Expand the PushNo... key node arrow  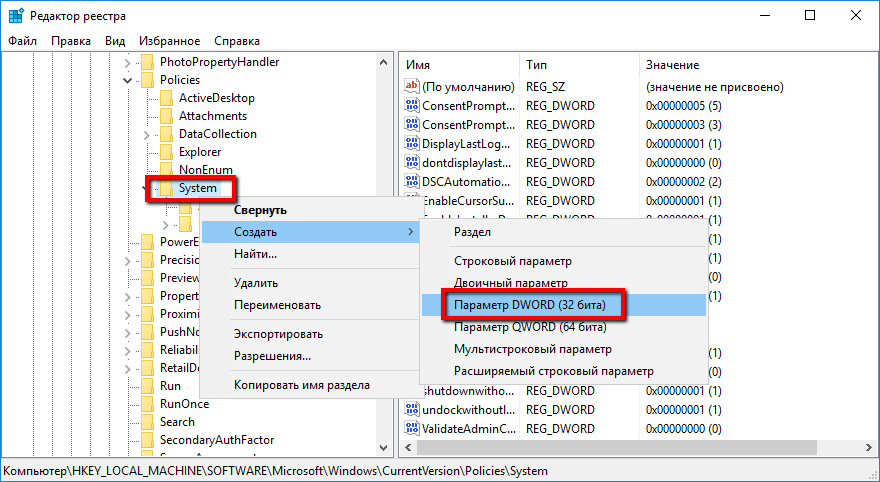click(x=128, y=333)
